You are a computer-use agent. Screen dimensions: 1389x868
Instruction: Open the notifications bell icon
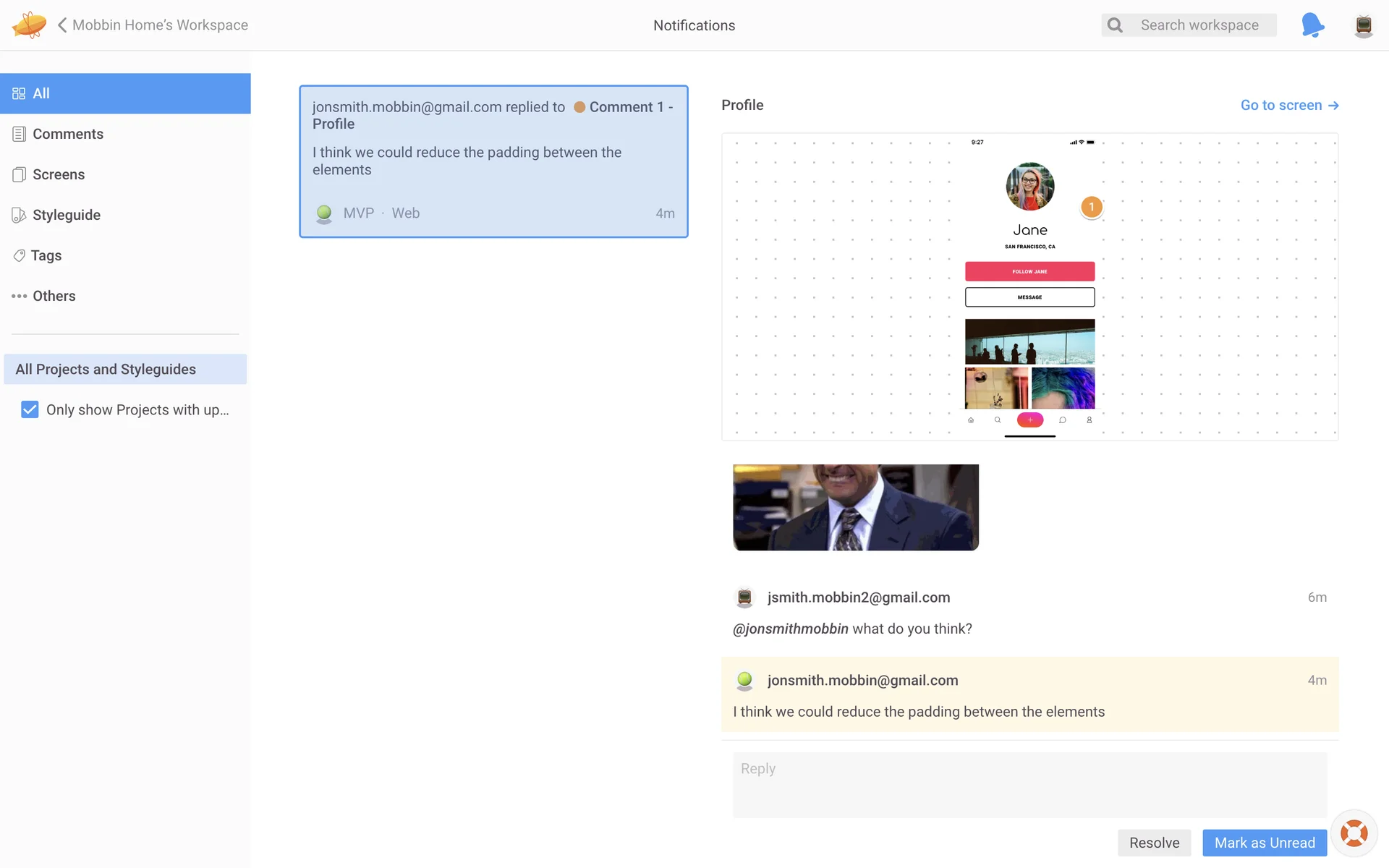coord(1312,25)
